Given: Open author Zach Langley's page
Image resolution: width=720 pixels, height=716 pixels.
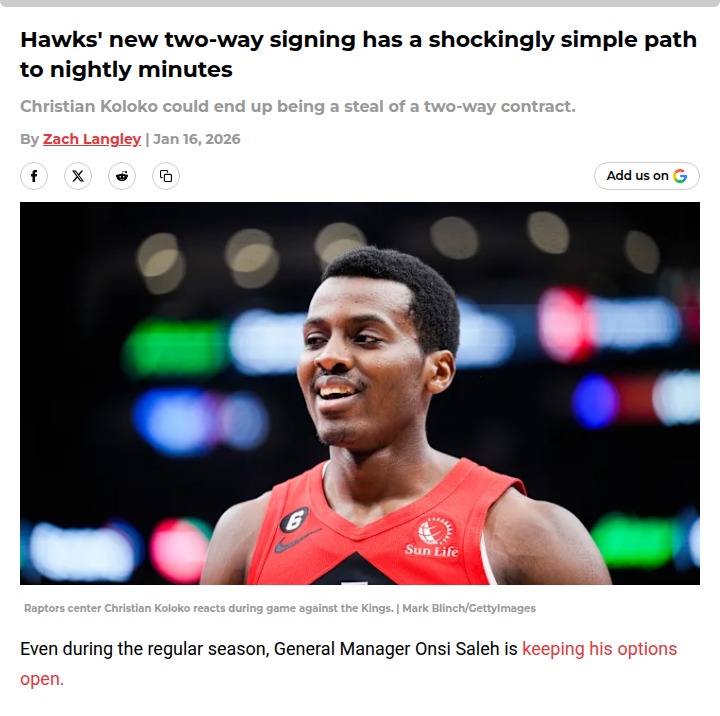Looking at the screenshot, I should point(92,139).
